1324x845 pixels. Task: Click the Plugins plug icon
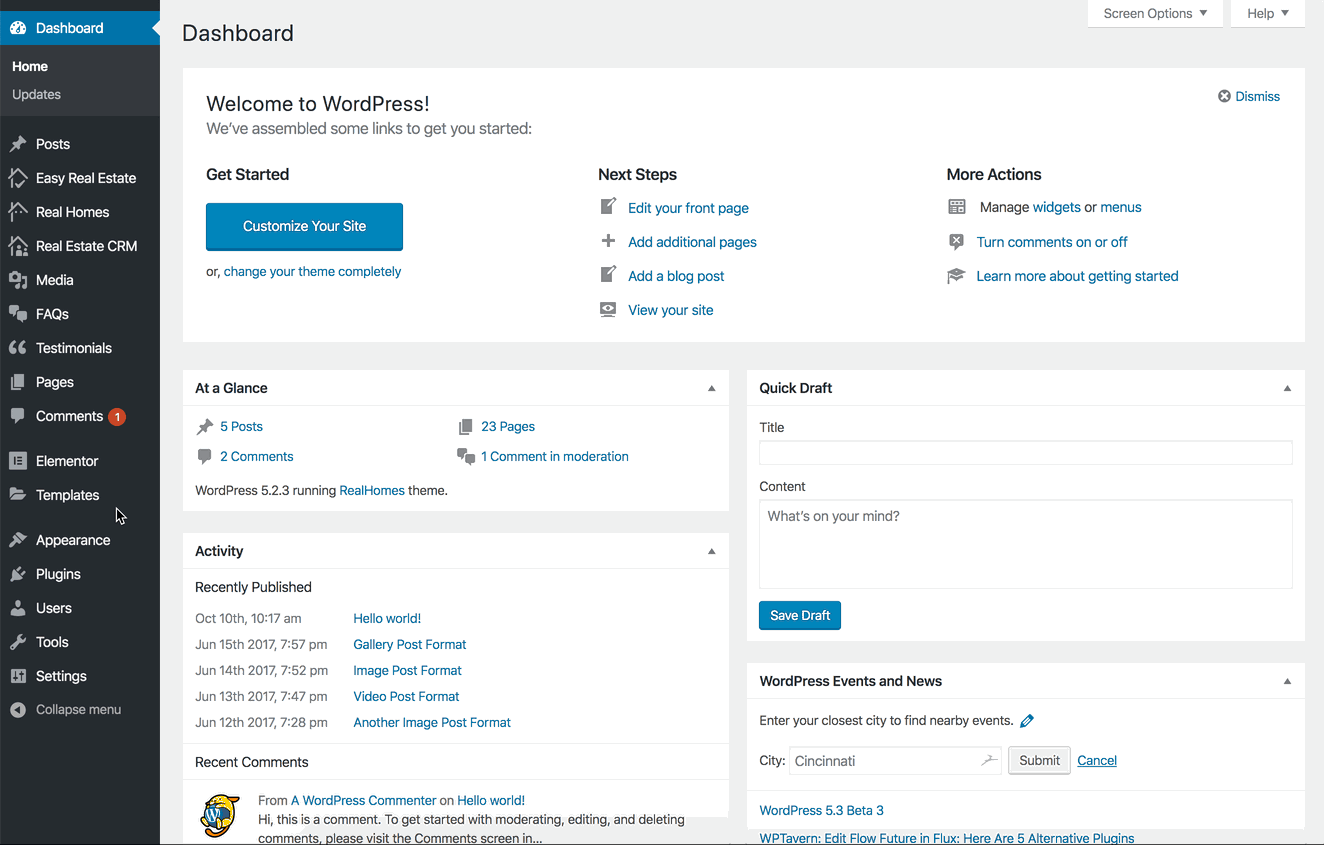click(18, 574)
